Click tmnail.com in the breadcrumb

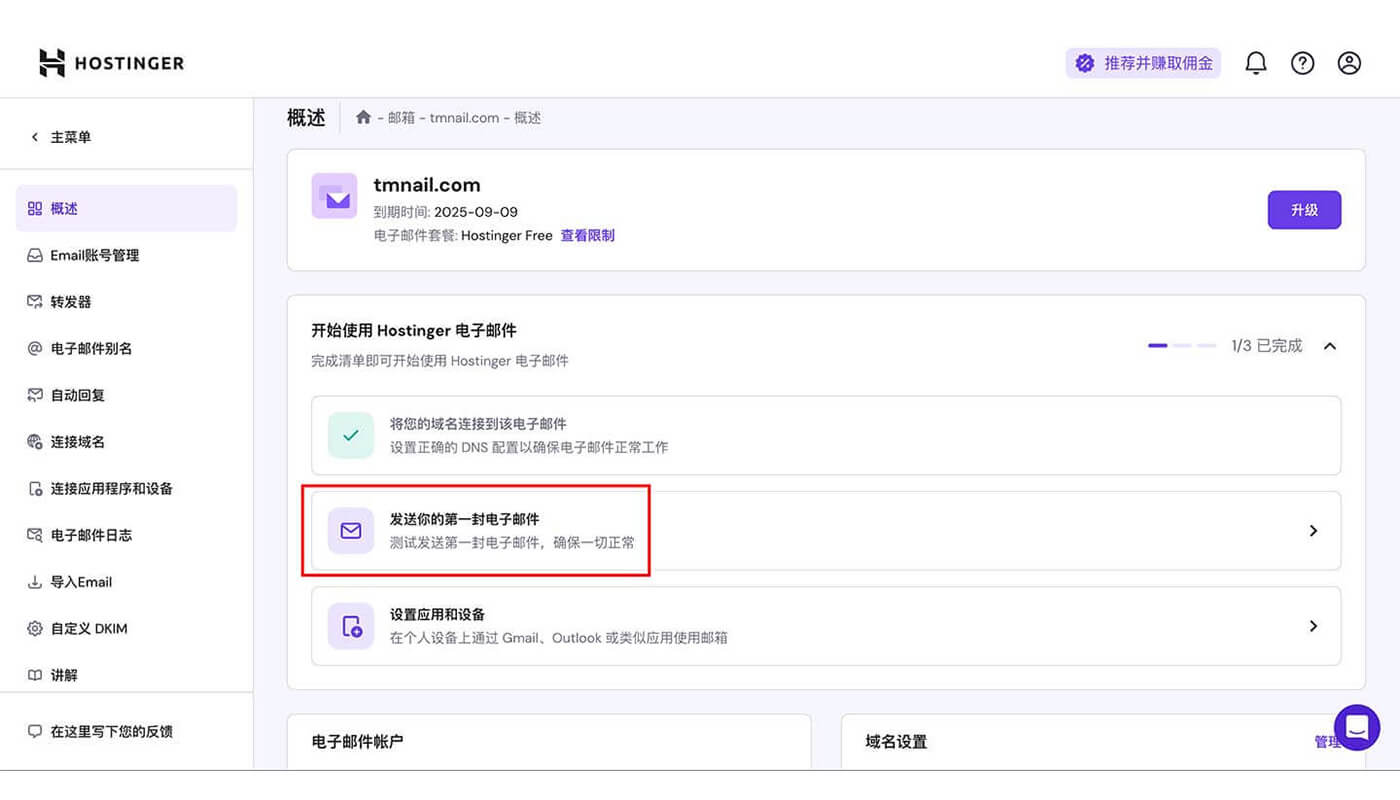pyautogui.click(x=464, y=118)
